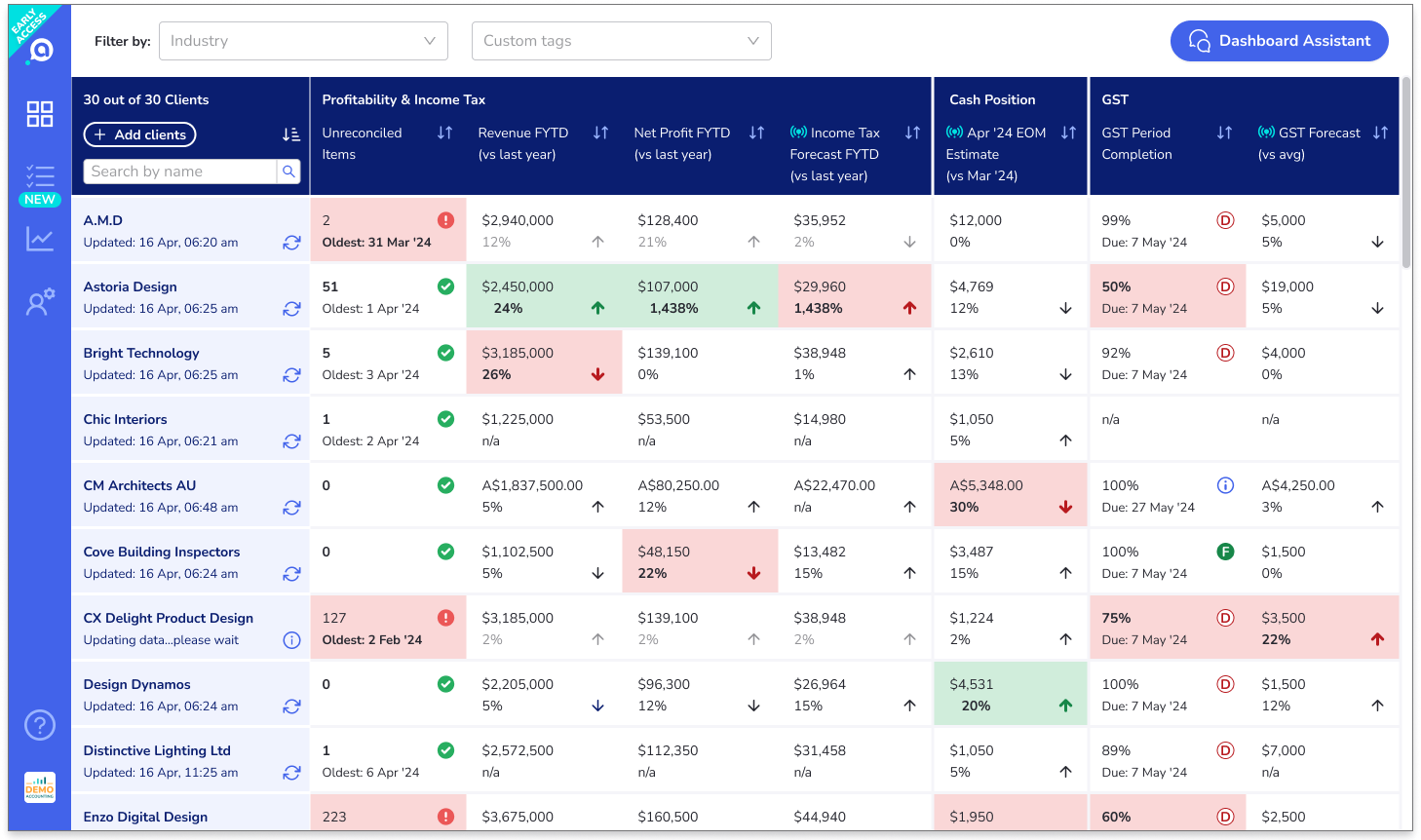Click the search magnifier icon

tap(288, 172)
